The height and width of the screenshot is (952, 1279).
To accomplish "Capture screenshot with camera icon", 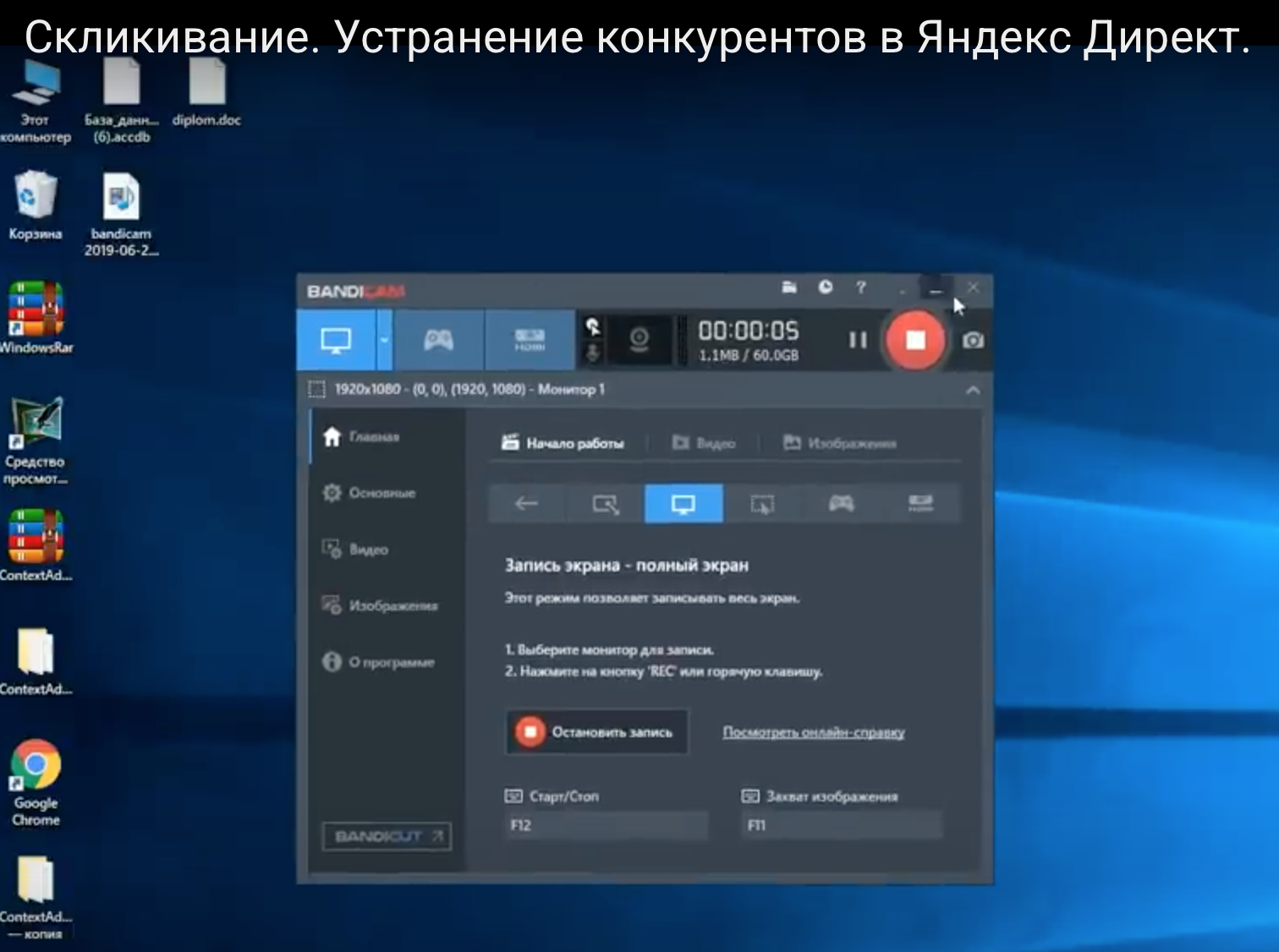I will point(973,340).
